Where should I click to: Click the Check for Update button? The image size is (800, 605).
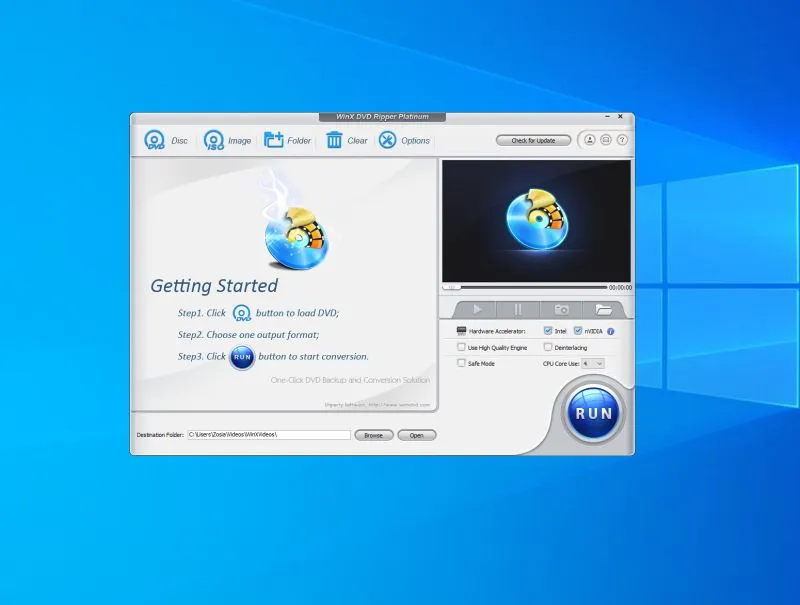coord(533,141)
